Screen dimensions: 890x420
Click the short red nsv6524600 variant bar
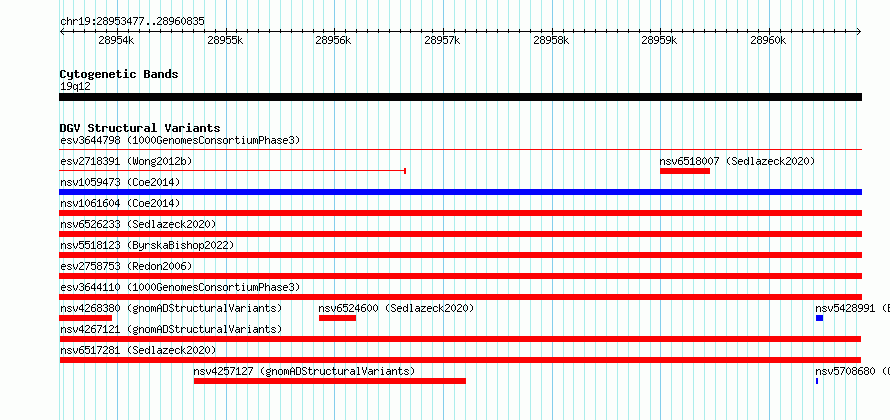tap(337, 318)
